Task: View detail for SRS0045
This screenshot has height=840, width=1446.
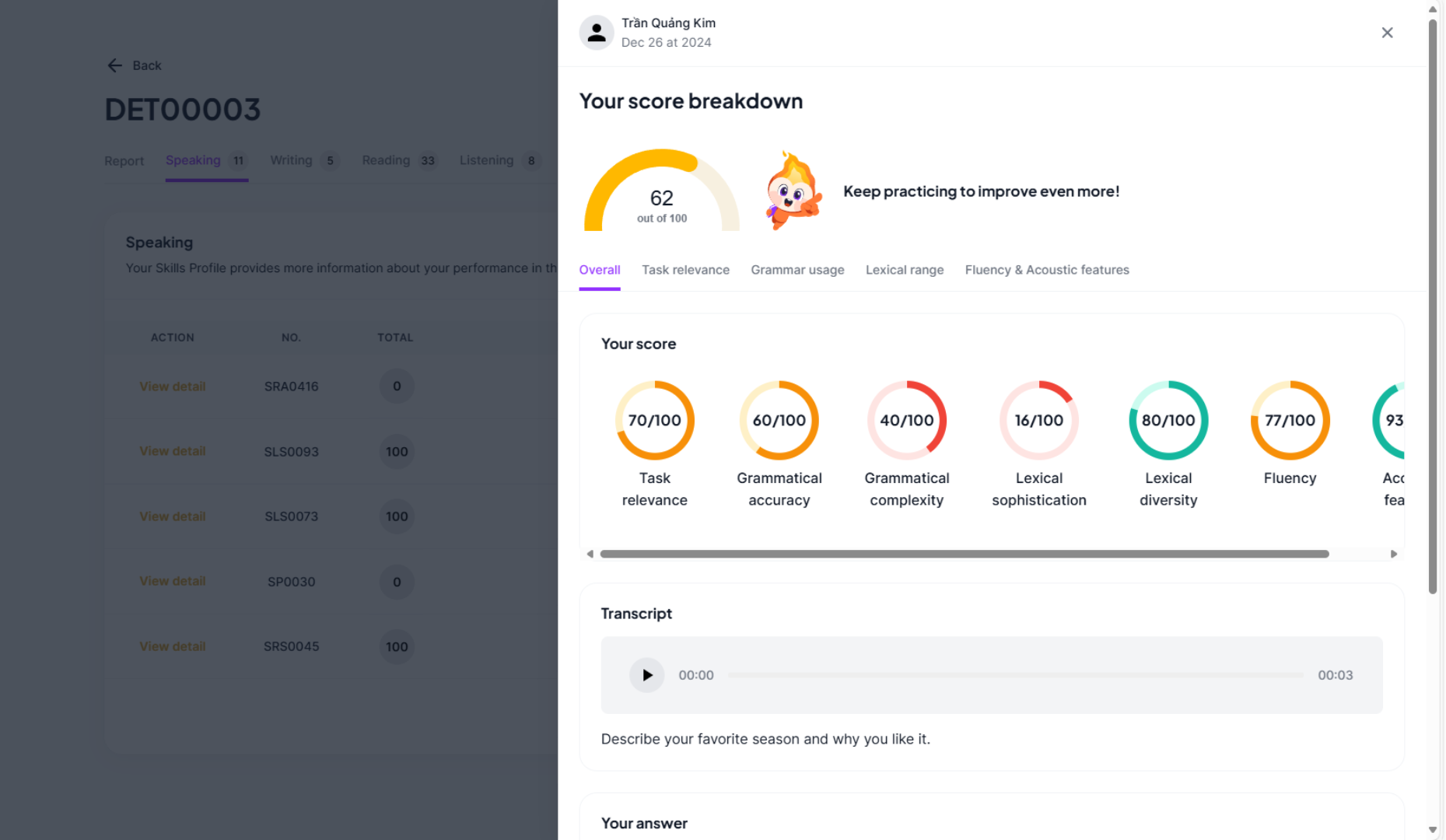Action: pos(173,646)
